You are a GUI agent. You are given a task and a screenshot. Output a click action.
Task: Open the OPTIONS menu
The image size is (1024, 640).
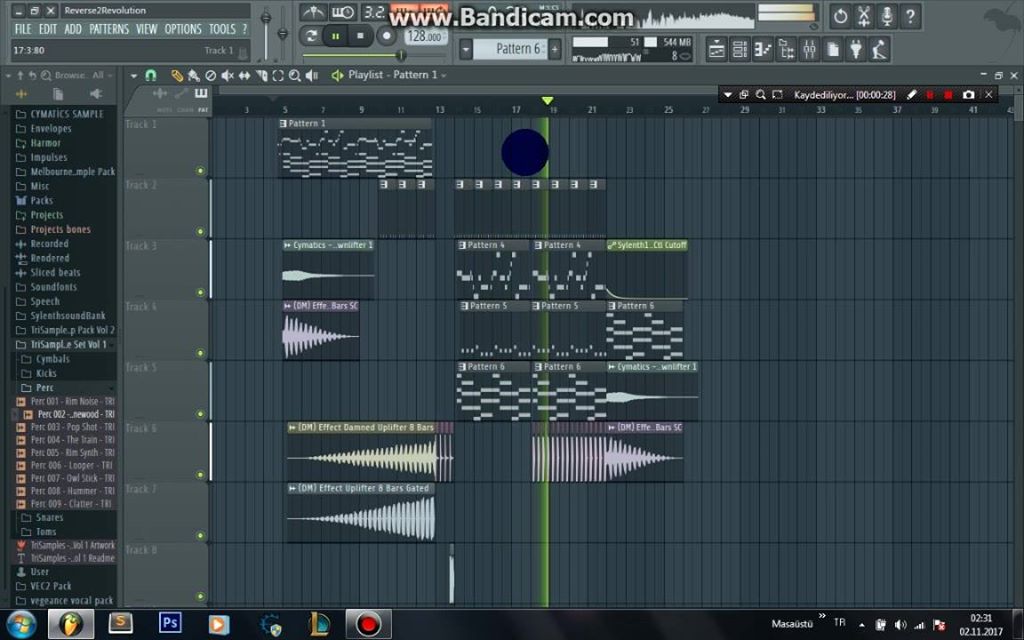point(183,29)
